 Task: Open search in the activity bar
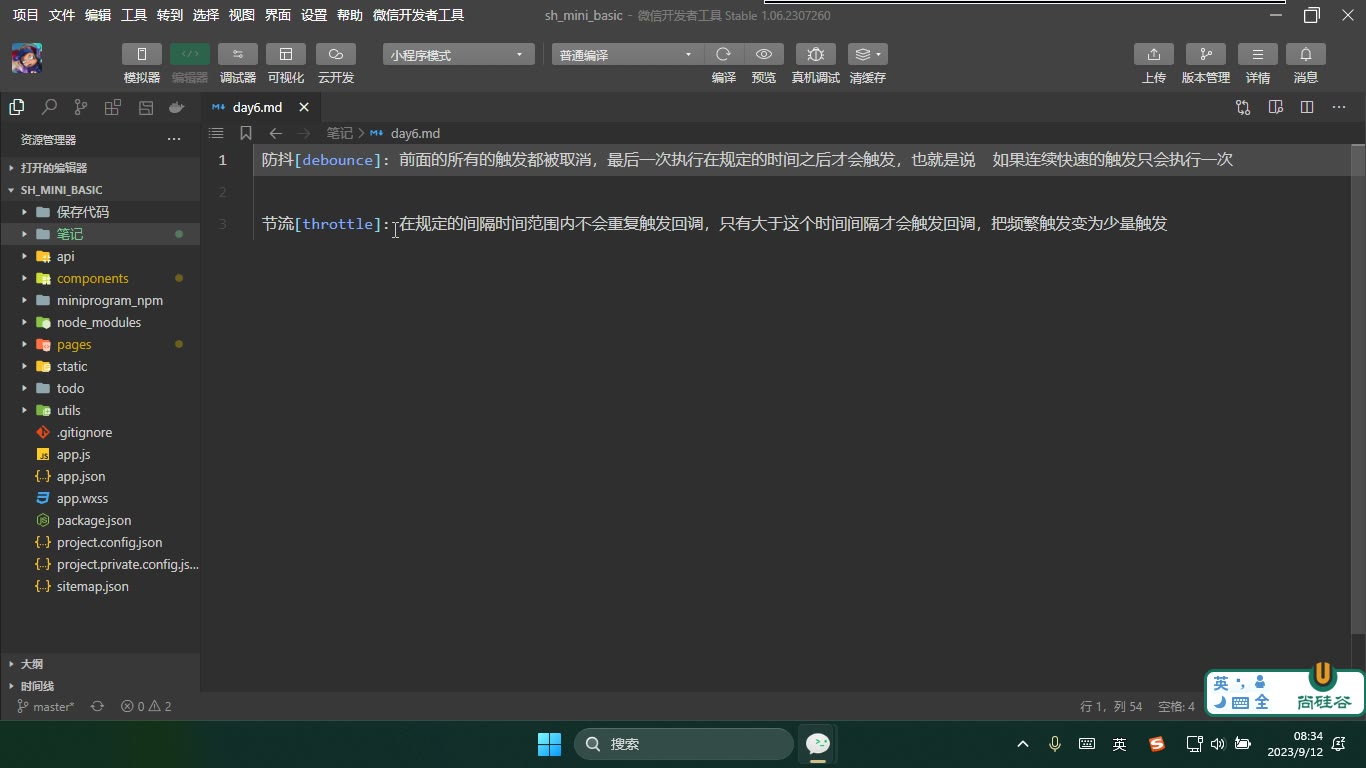pos(49,107)
